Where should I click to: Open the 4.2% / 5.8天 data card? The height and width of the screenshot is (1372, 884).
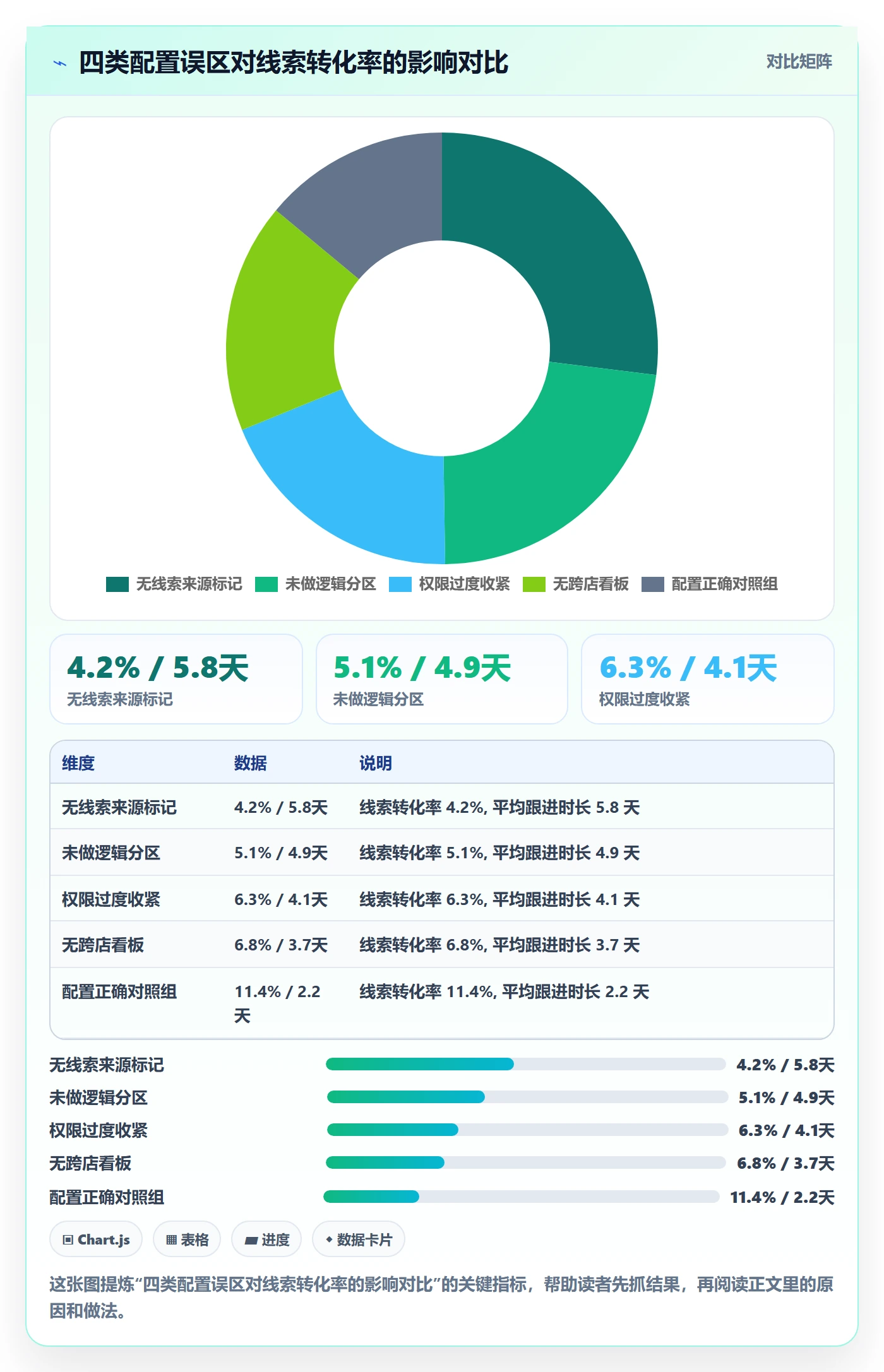[x=176, y=679]
